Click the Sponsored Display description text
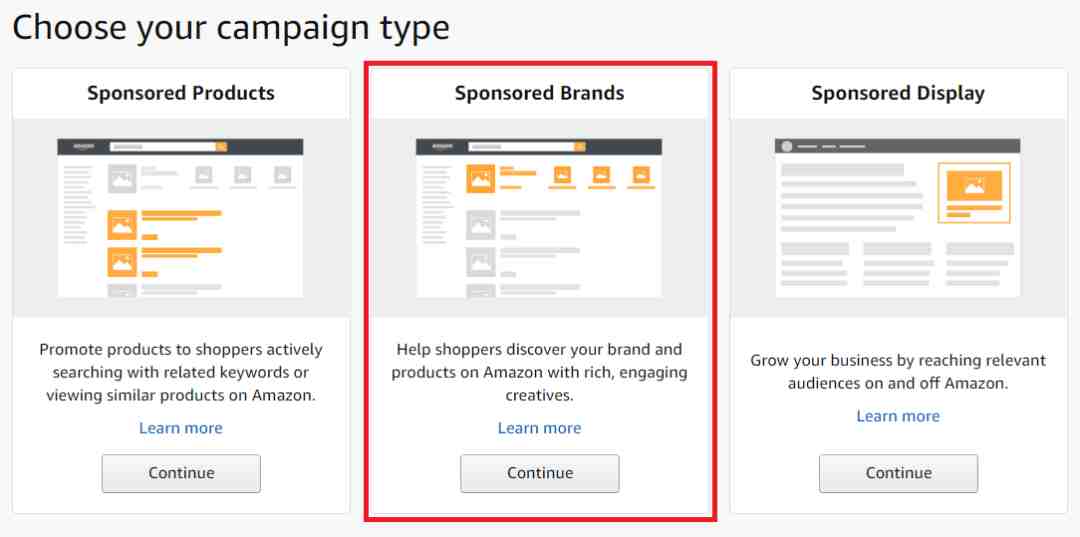1080x537 pixels. (898, 372)
